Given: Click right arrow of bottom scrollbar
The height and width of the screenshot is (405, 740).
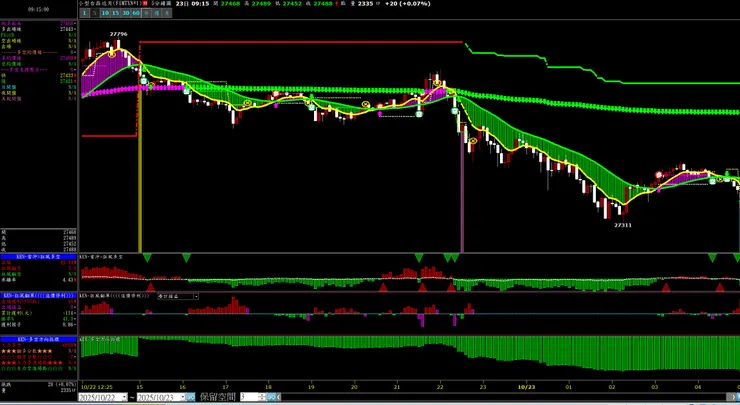Looking at the screenshot, I should 734,397.
